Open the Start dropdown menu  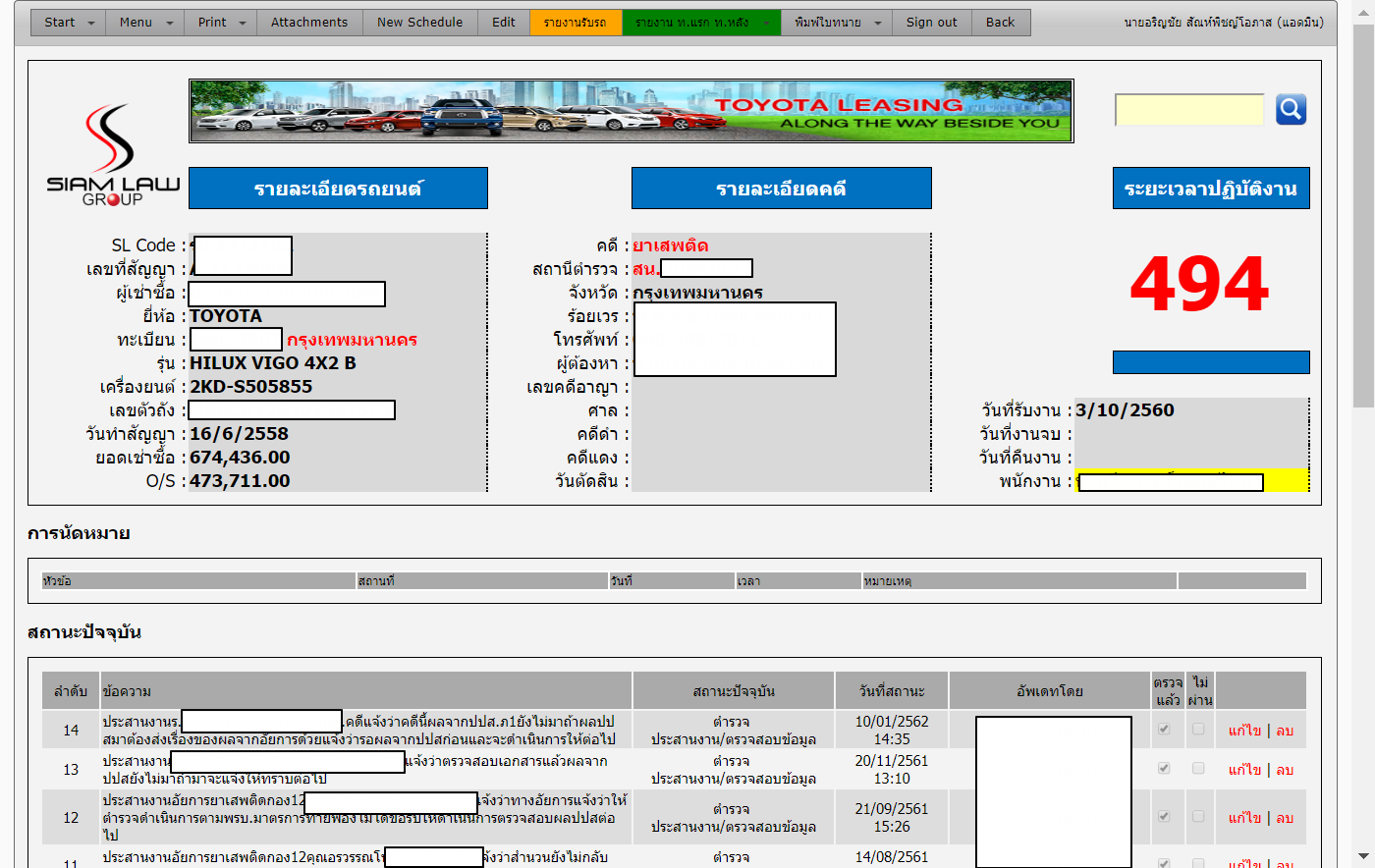point(68,23)
